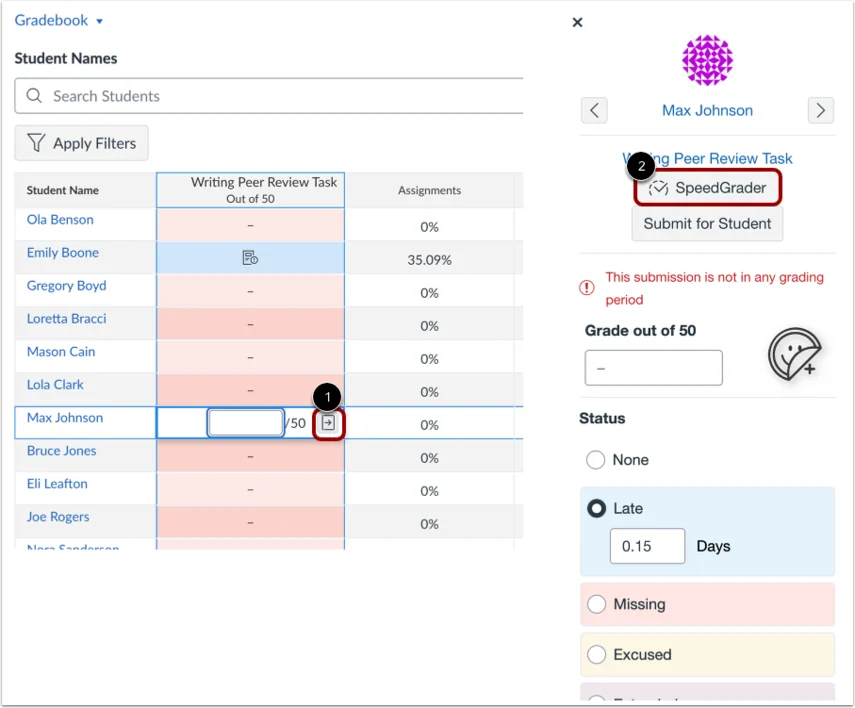Select the Late status radio button

point(596,508)
